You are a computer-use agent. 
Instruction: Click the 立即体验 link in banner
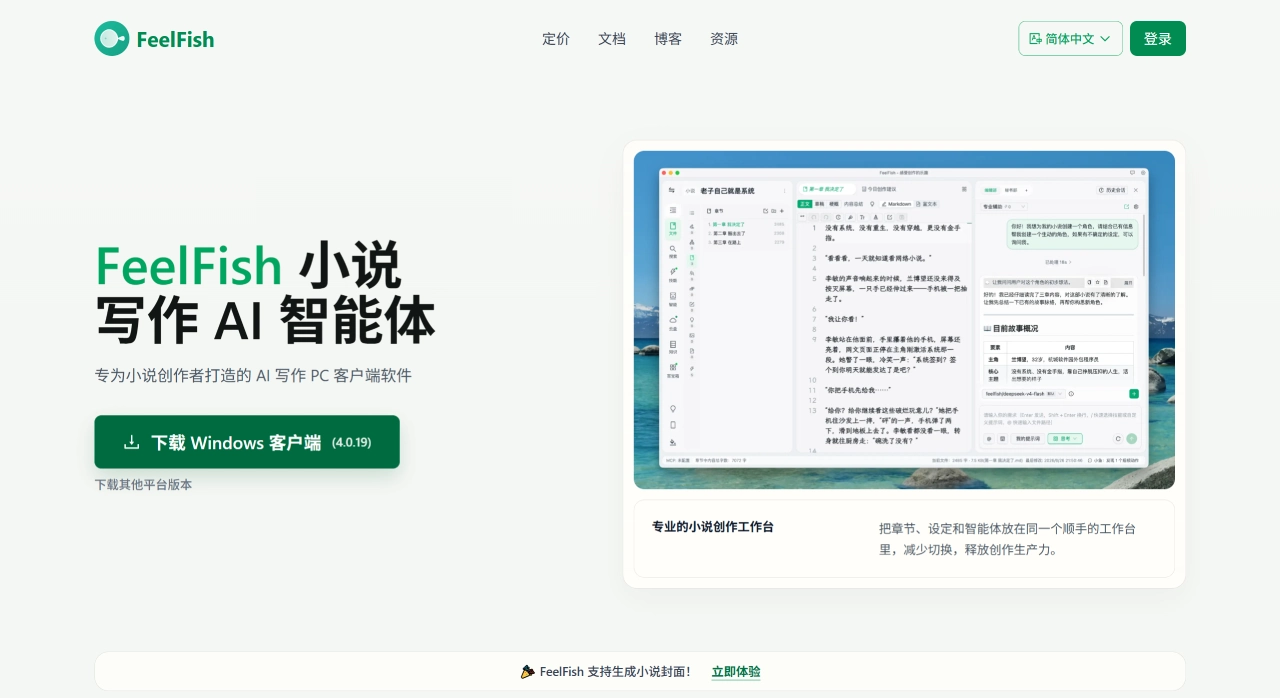pos(736,672)
